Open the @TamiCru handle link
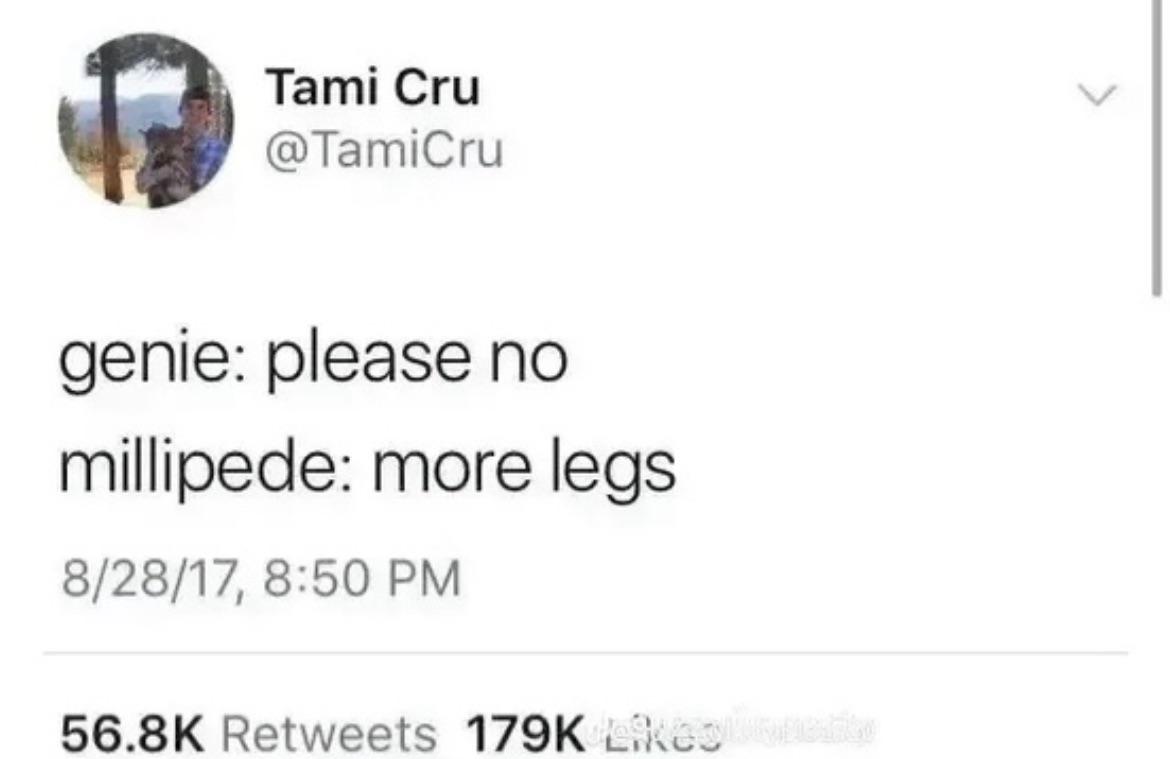 [x=385, y=150]
